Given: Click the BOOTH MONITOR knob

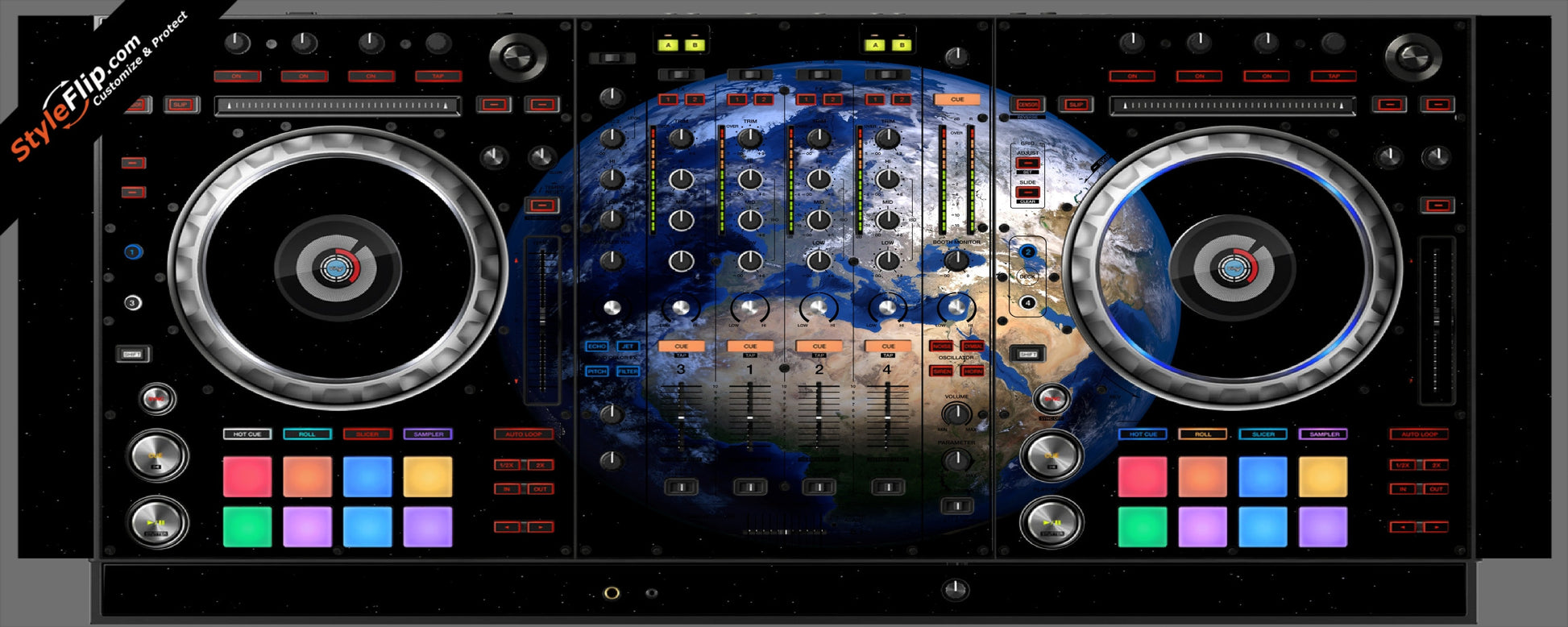Looking at the screenshot, I should tap(956, 260).
